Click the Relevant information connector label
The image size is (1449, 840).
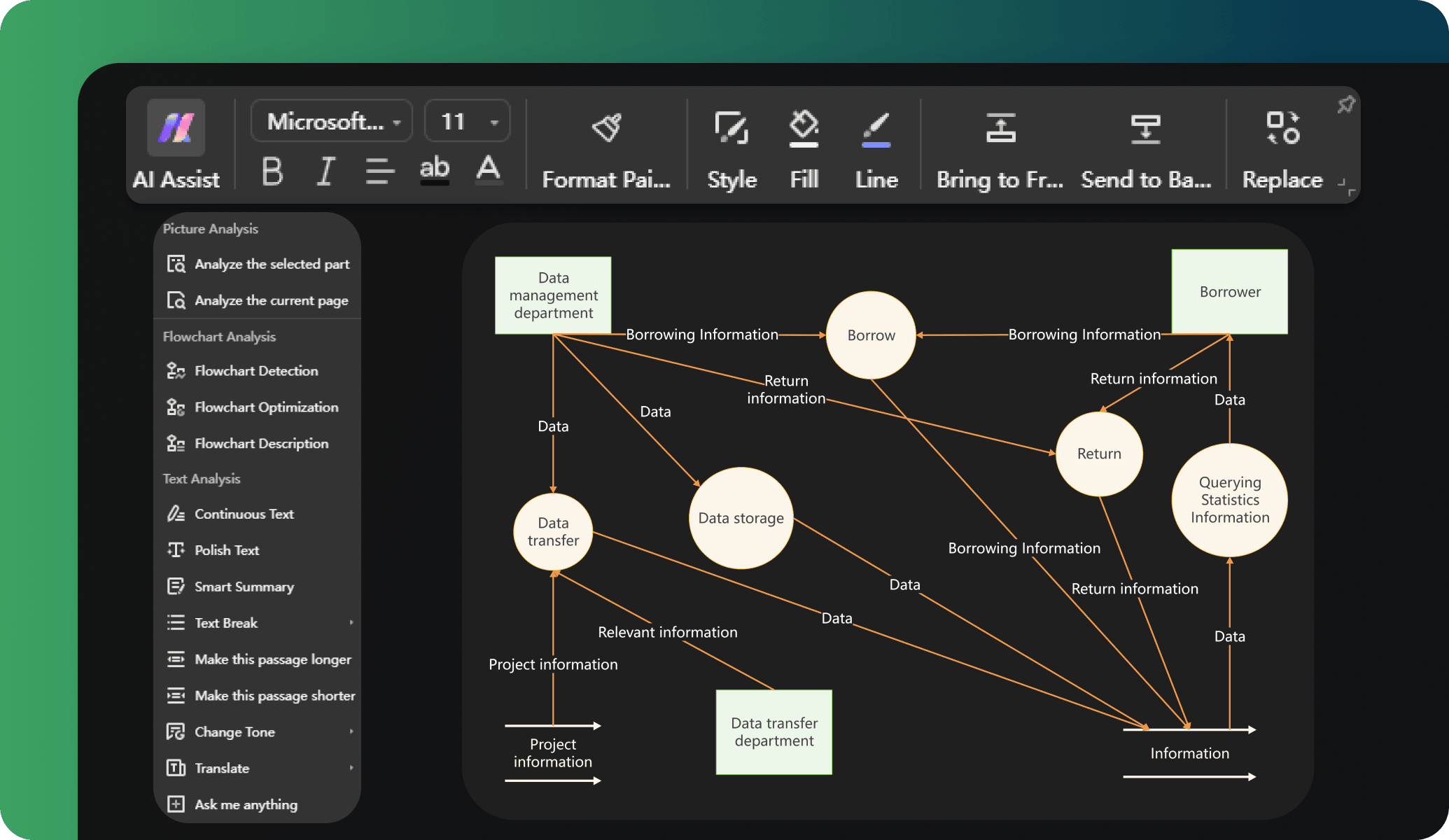pyautogui.click(x=668, y=632)
